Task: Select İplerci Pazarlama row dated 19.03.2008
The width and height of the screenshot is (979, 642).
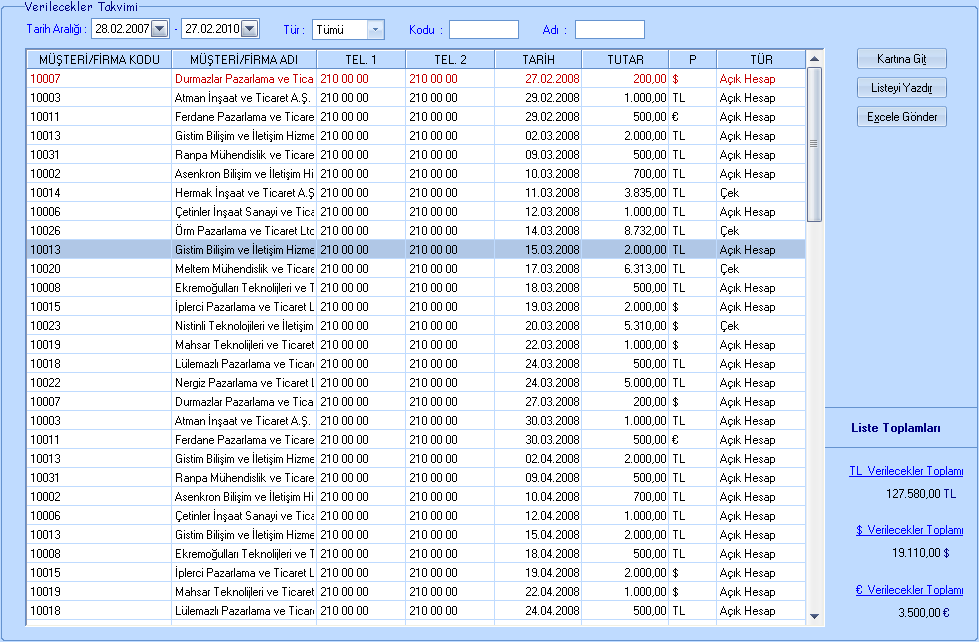Action: (x=416, y=307)
